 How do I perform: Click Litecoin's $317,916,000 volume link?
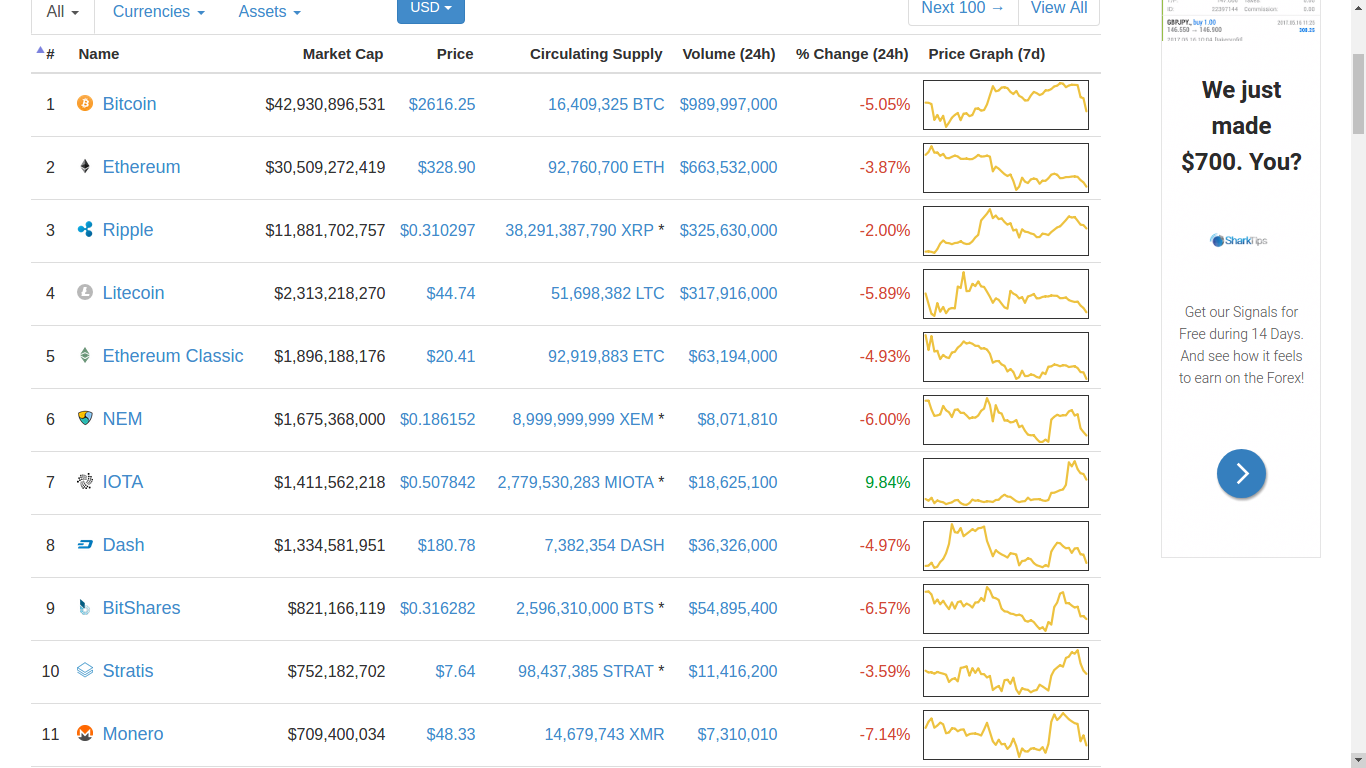pos(728,293)
